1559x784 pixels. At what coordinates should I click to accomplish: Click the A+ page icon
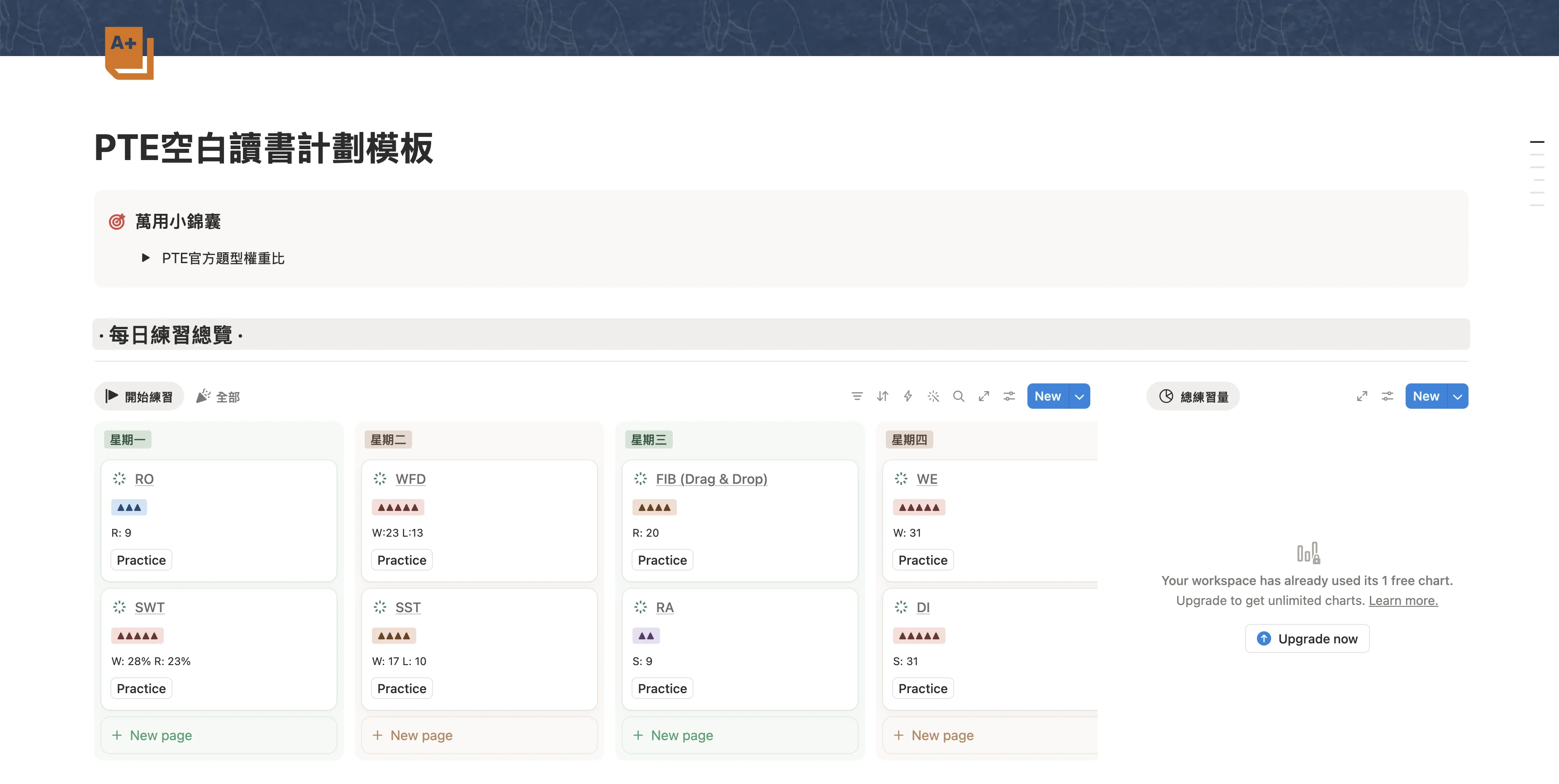tap(129, 52)
